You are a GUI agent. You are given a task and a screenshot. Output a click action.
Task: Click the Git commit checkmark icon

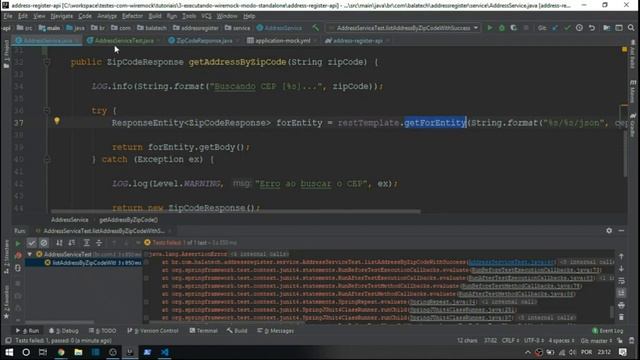(x=567, y=28)
